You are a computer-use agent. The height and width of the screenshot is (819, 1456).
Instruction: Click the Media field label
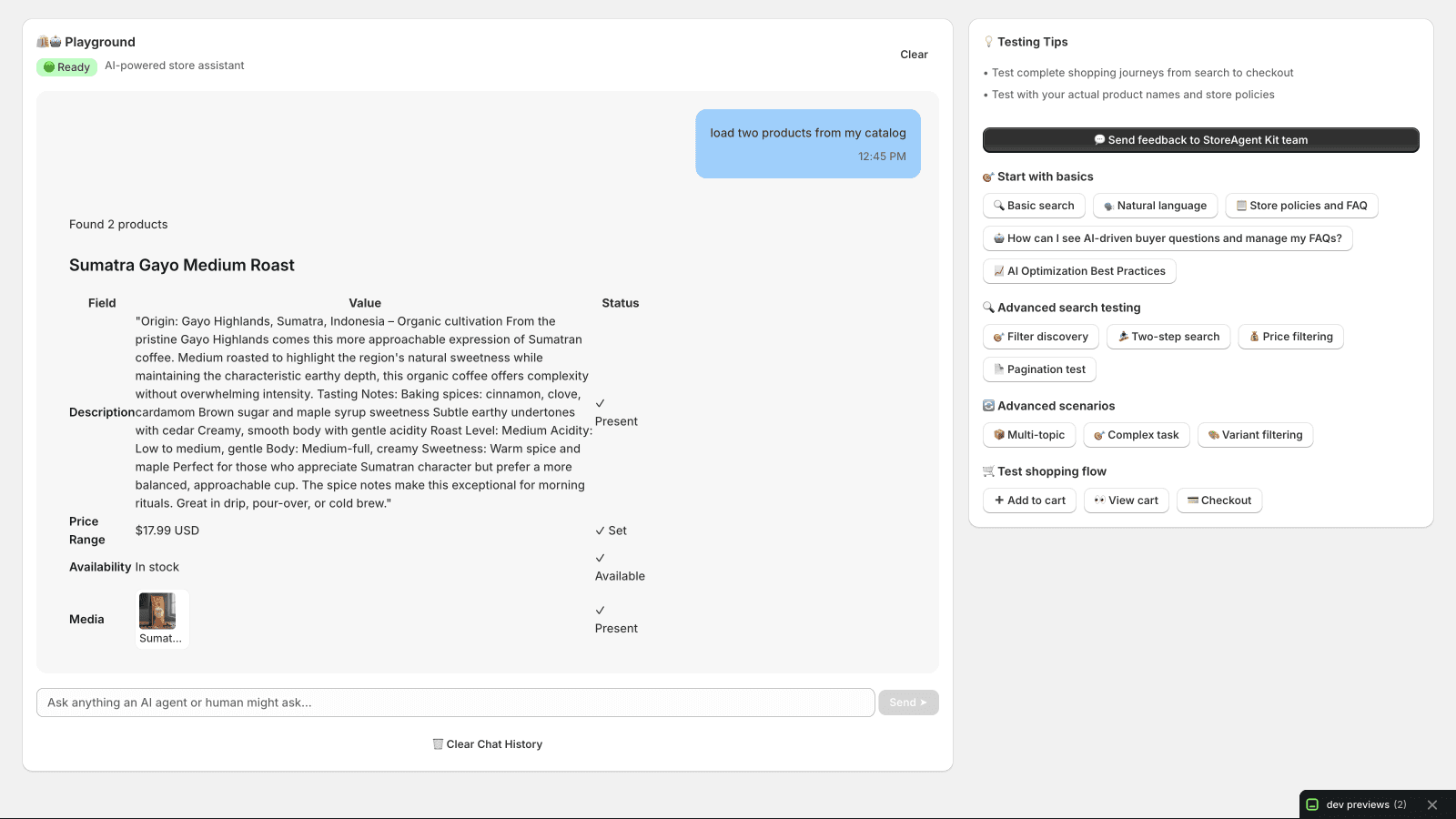[x=86, y=620]
